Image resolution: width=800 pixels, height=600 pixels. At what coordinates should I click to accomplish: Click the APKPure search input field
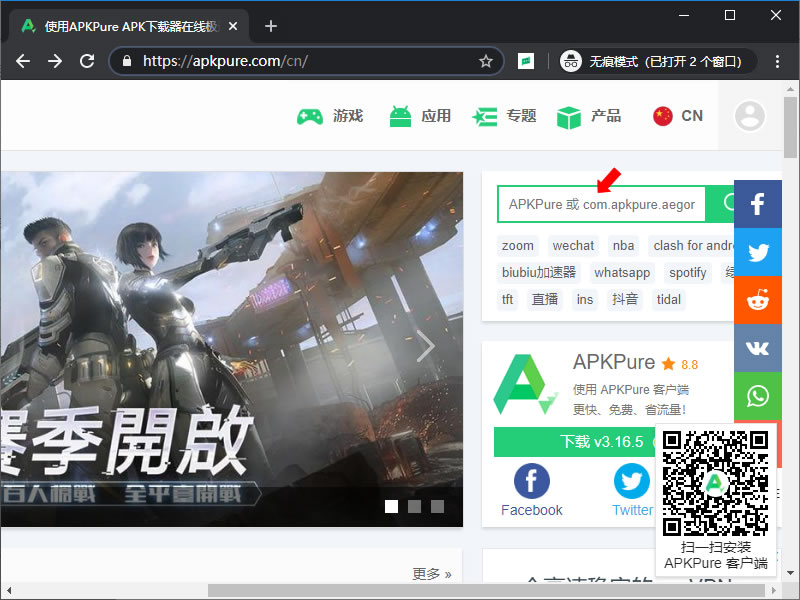[602, 204]
